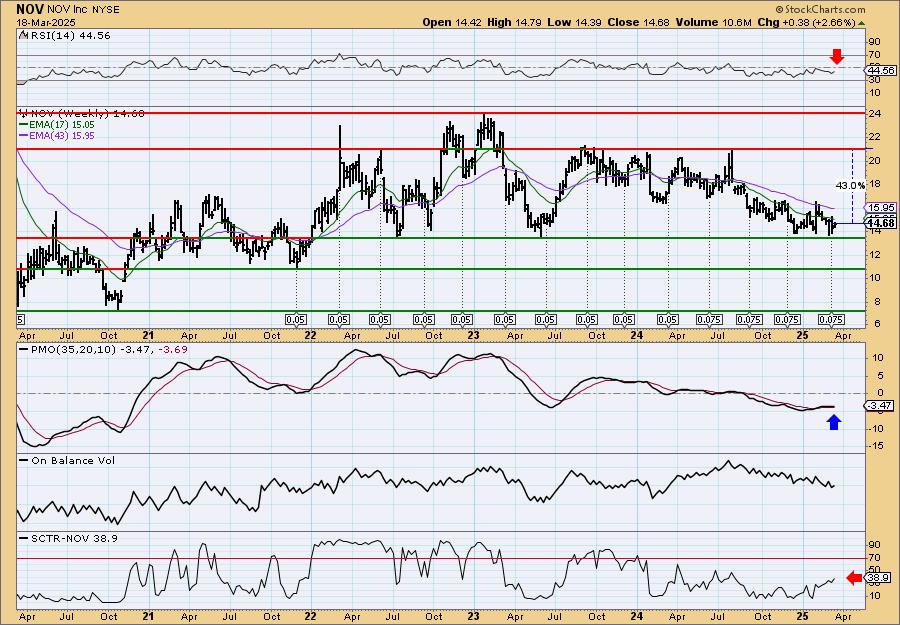900x625 pixels.
Task: Click the "Open 14.42" value
Action: (453, 22)
